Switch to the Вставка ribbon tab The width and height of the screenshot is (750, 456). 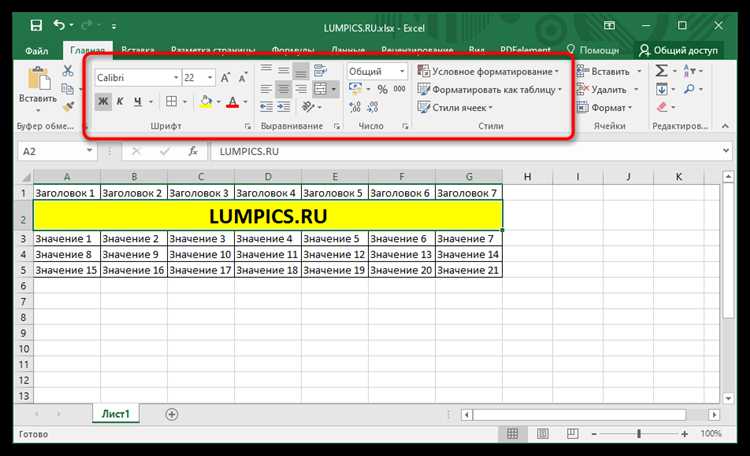click(139, 48)
